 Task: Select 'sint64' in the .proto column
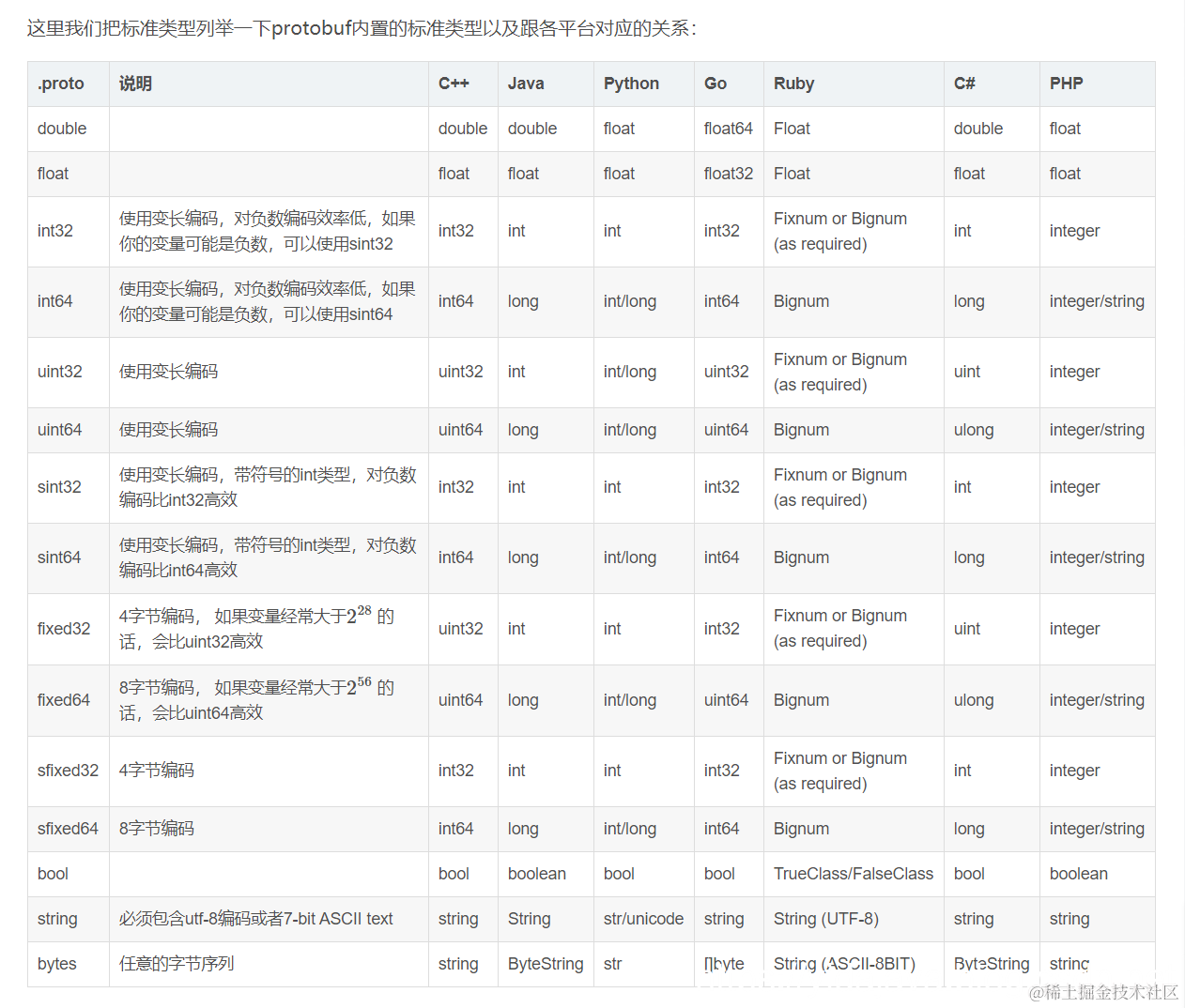pyautogui.click(x=59, y=557)
